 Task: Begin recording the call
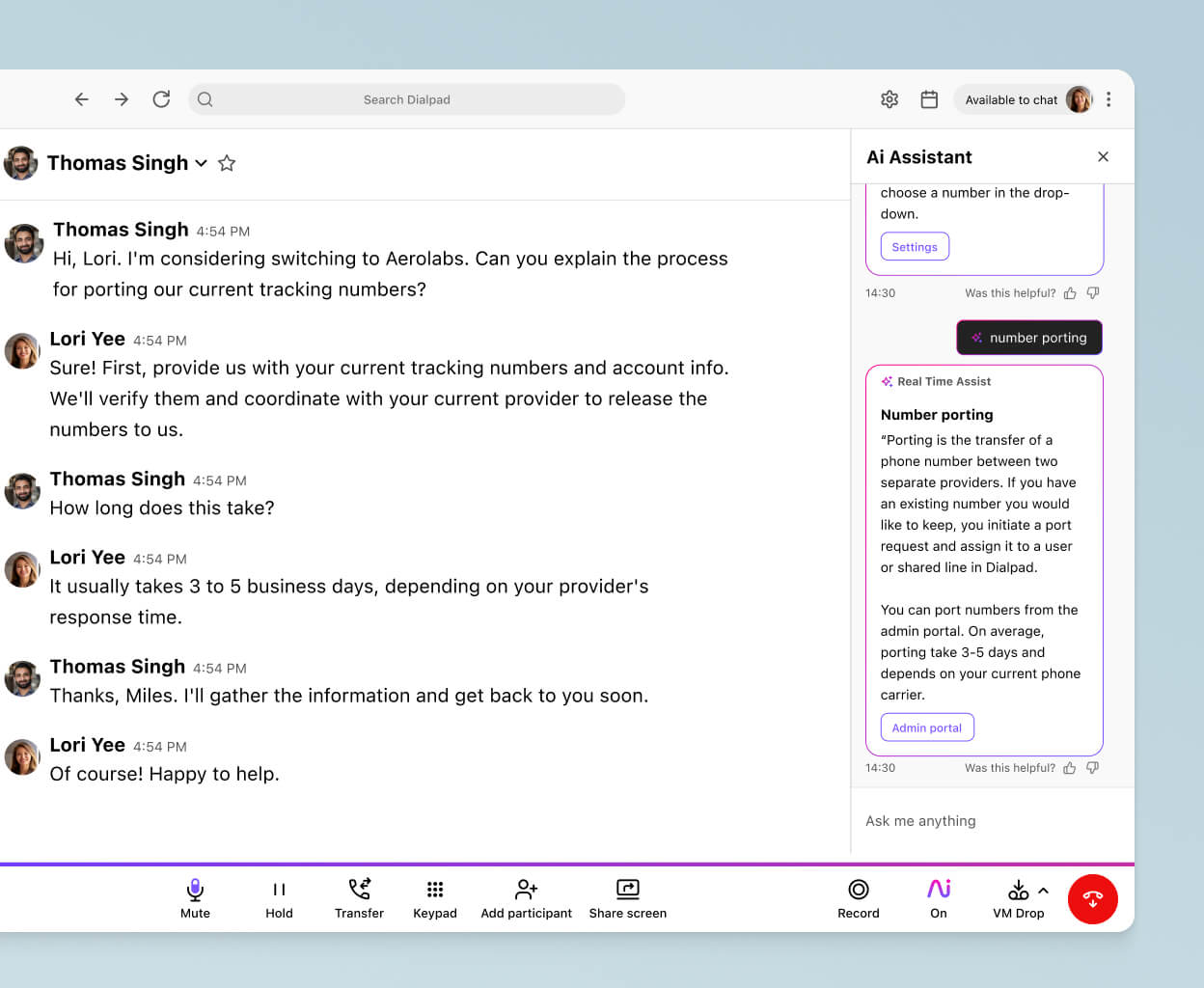coord(858,898)
